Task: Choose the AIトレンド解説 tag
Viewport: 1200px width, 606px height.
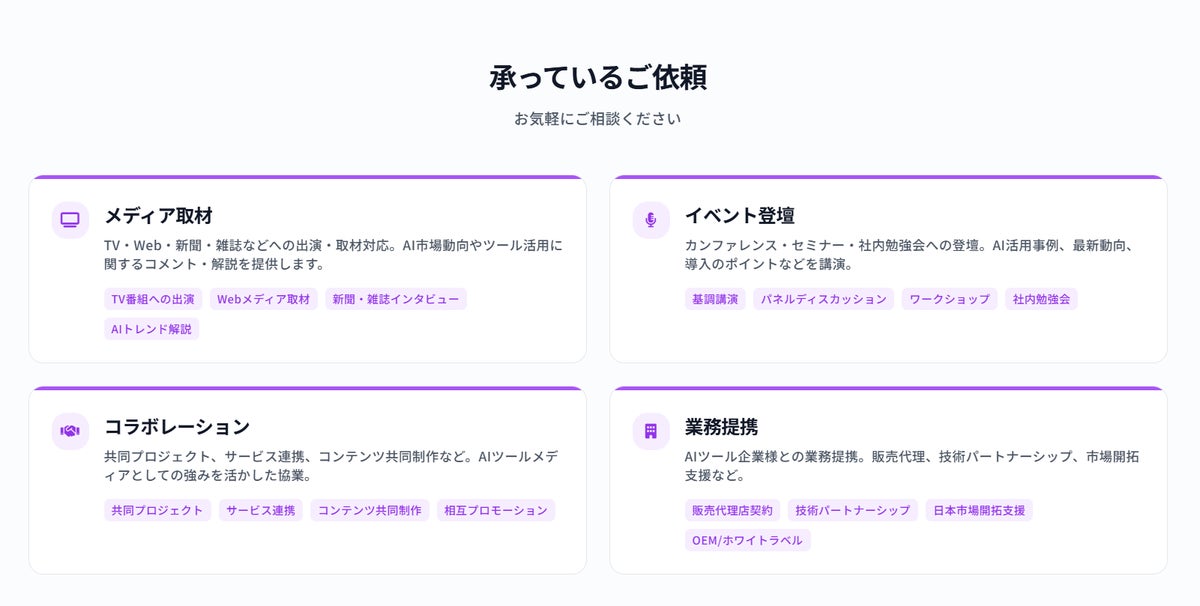Action: coord(152,329)
